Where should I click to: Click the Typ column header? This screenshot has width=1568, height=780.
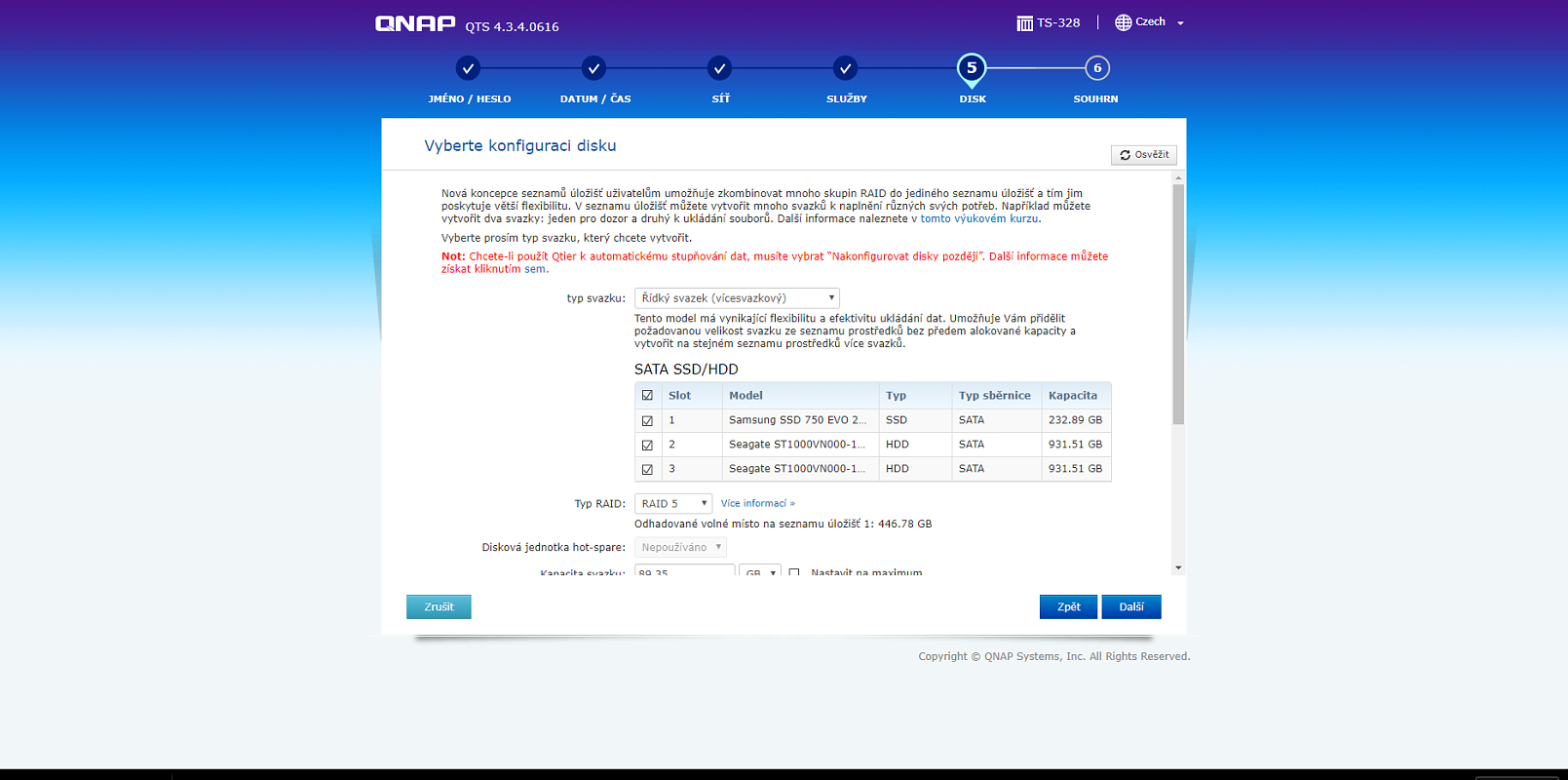pos(915,396)
